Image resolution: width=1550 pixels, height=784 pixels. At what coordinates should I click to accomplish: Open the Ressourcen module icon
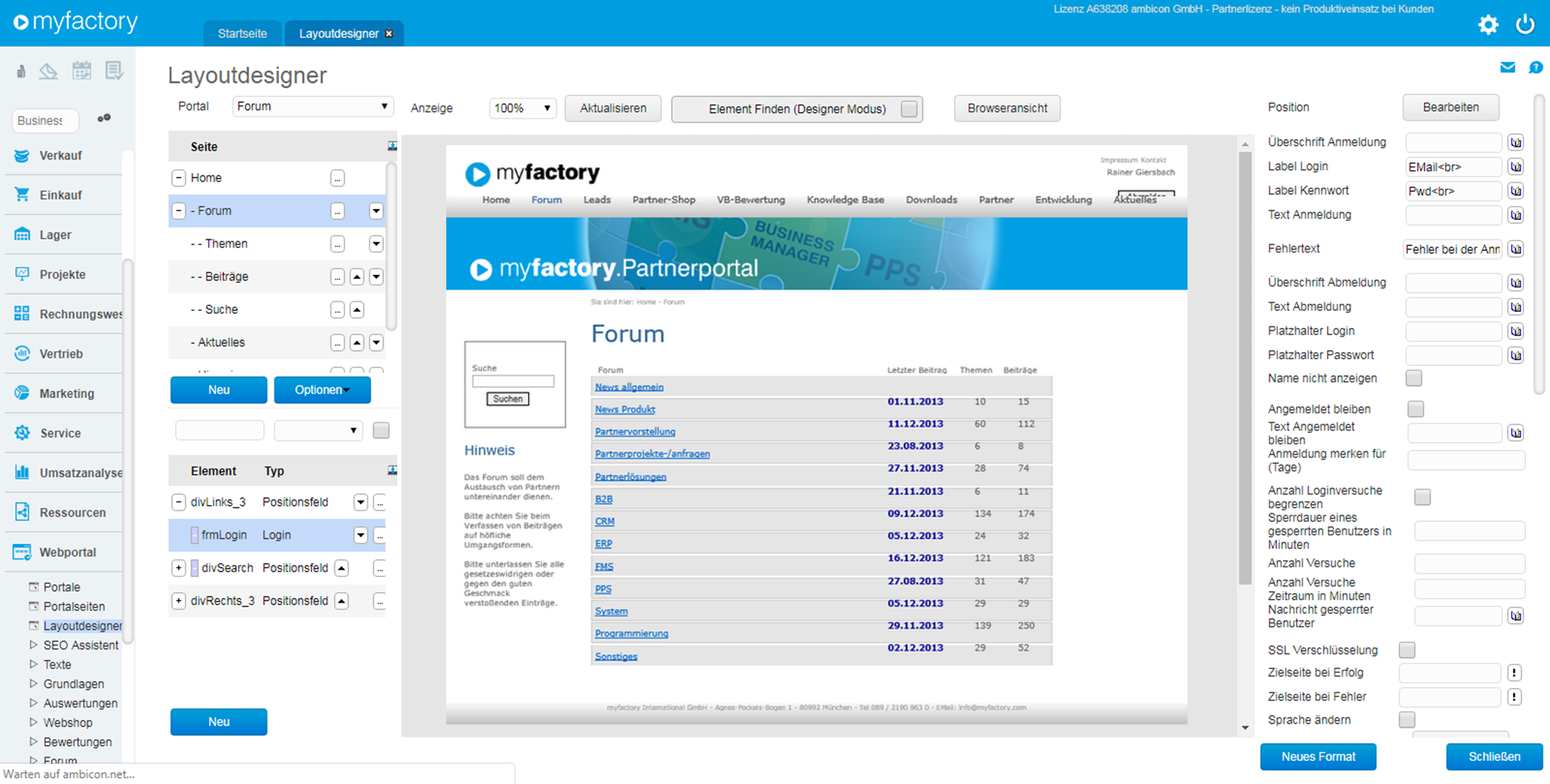coord(22,512)
